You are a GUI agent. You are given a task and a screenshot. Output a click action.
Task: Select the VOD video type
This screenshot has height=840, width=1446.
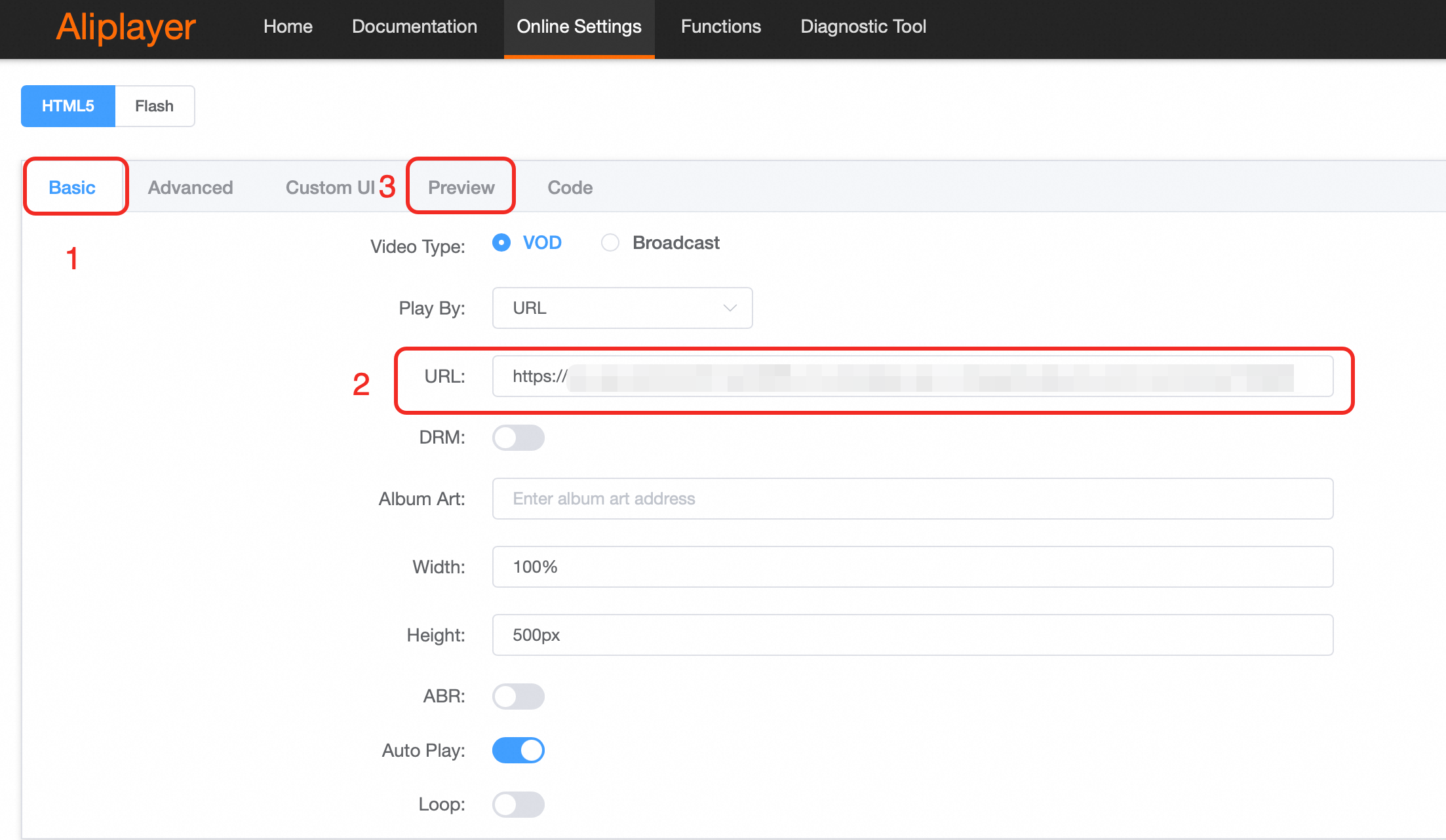point(501,243)
